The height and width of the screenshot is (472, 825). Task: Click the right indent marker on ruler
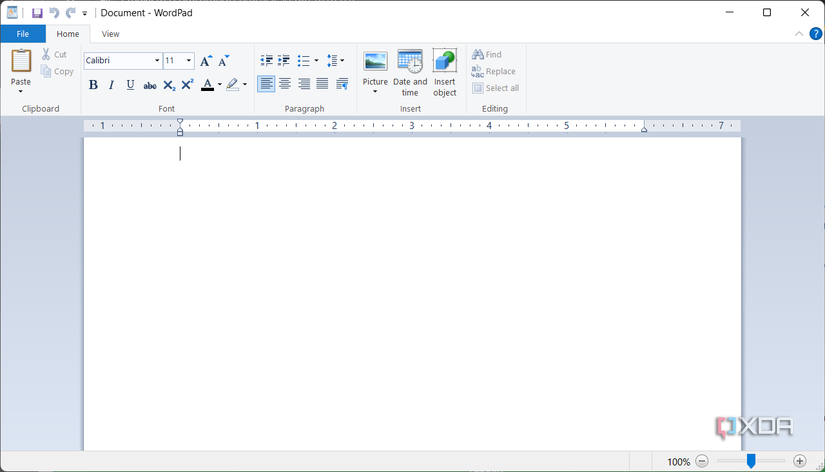644,129
